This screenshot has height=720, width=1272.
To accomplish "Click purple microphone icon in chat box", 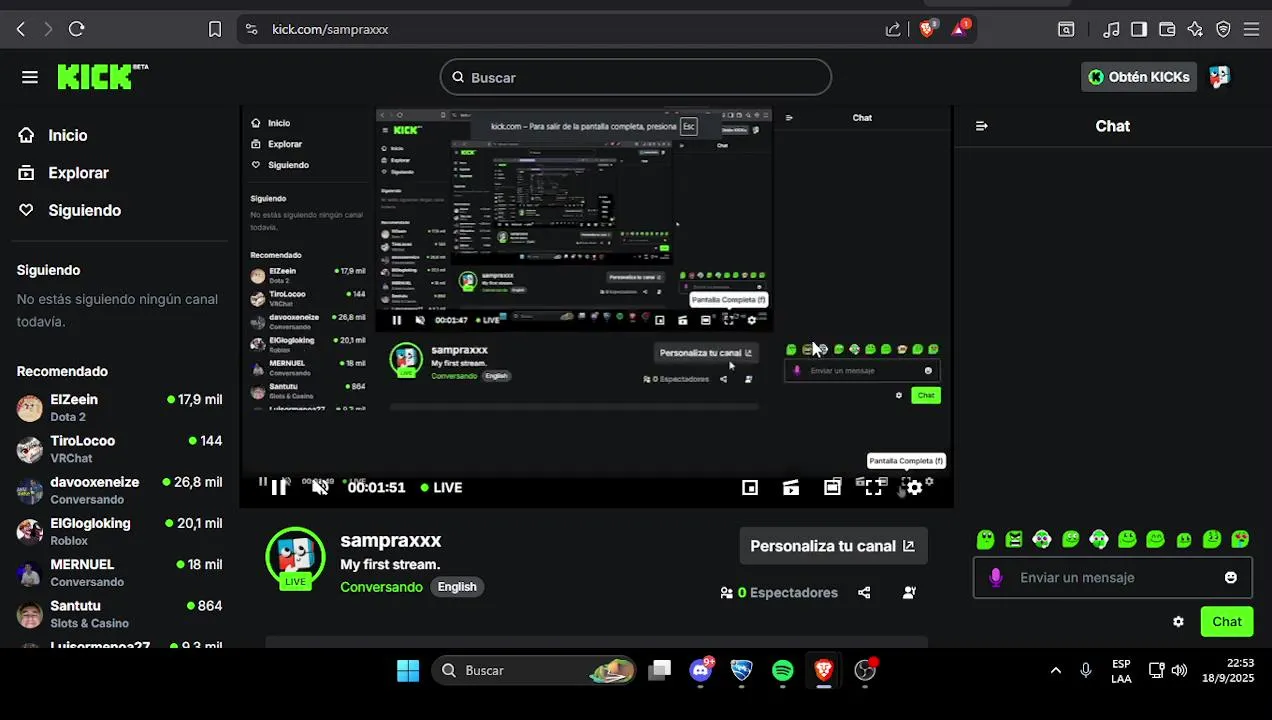I will [995, 578].
